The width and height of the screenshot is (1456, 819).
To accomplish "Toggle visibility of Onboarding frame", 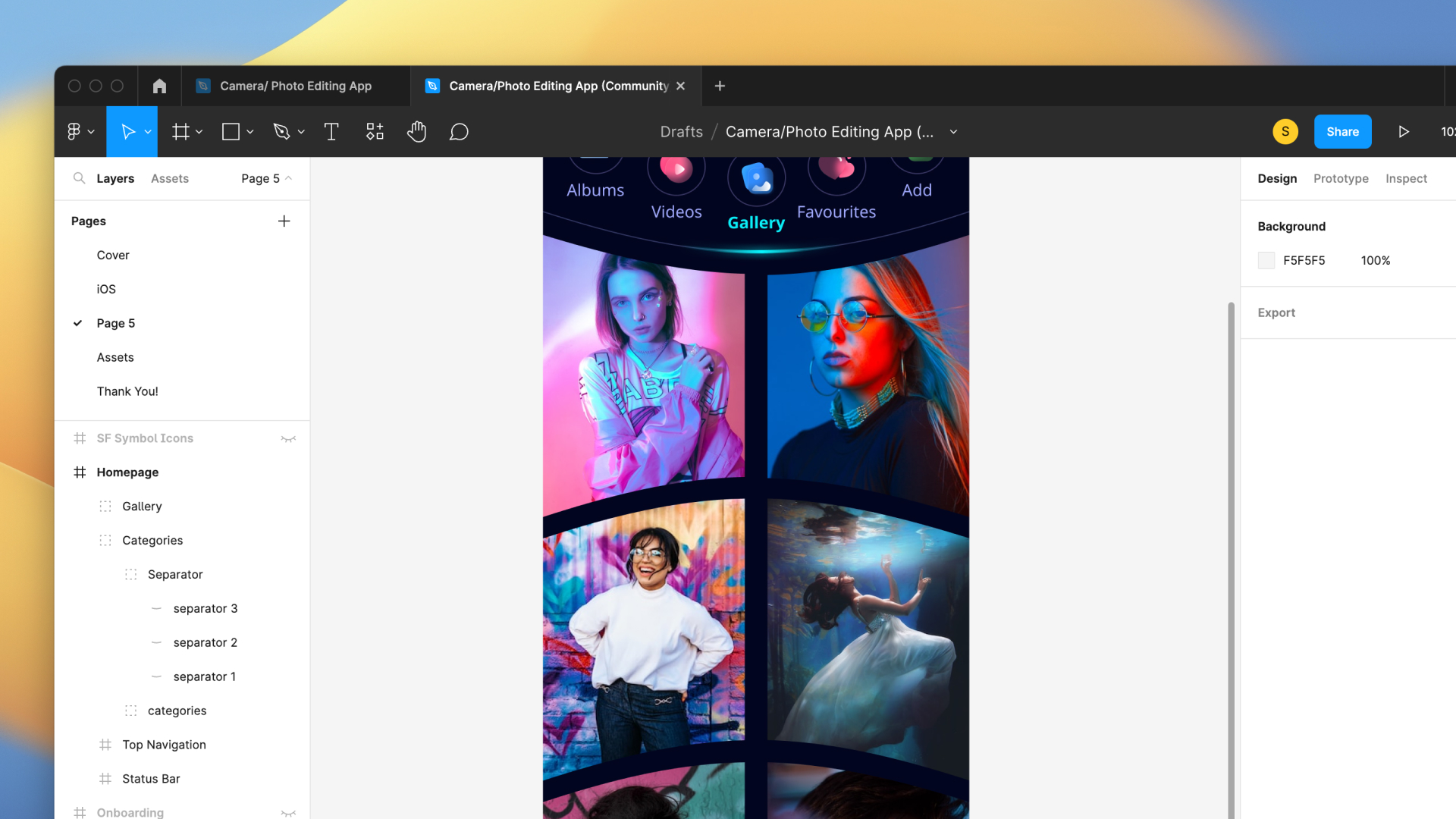I will (x=289, y=812).
